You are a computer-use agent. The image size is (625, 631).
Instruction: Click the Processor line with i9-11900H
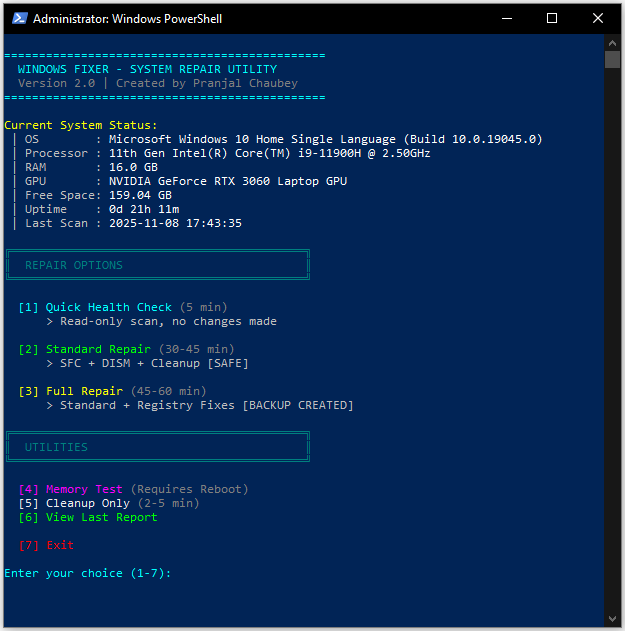(x=227, y=153)
